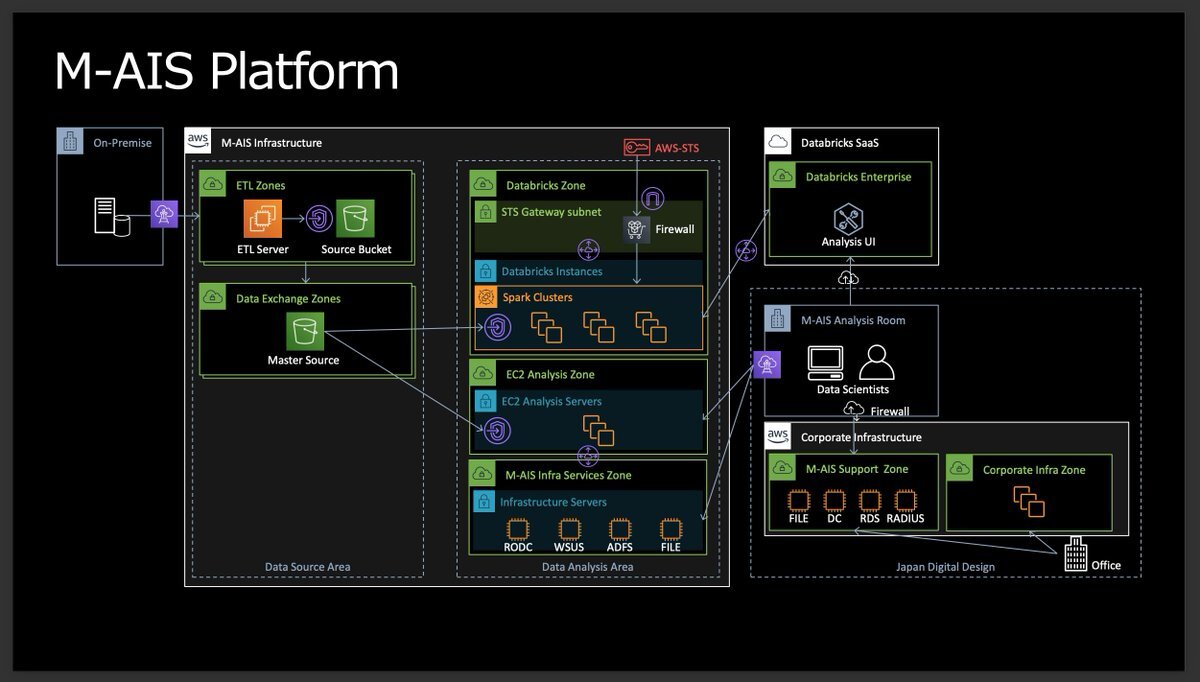Click the orange ETL Server icon
The height and width of the screenshot is (682, 1200).
pyautogui.click(x=263, y=218)
